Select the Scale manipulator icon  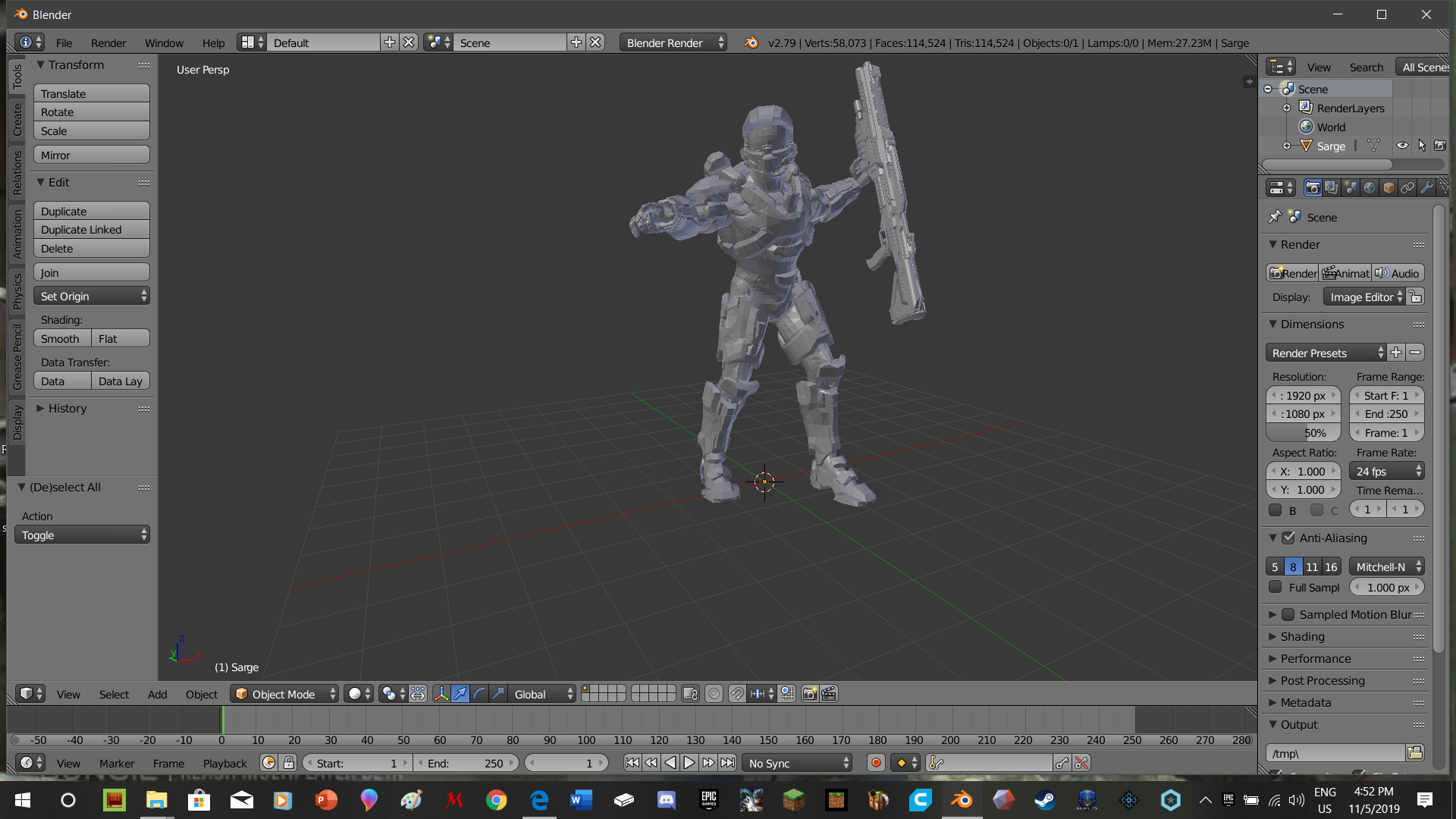(498, 694)
